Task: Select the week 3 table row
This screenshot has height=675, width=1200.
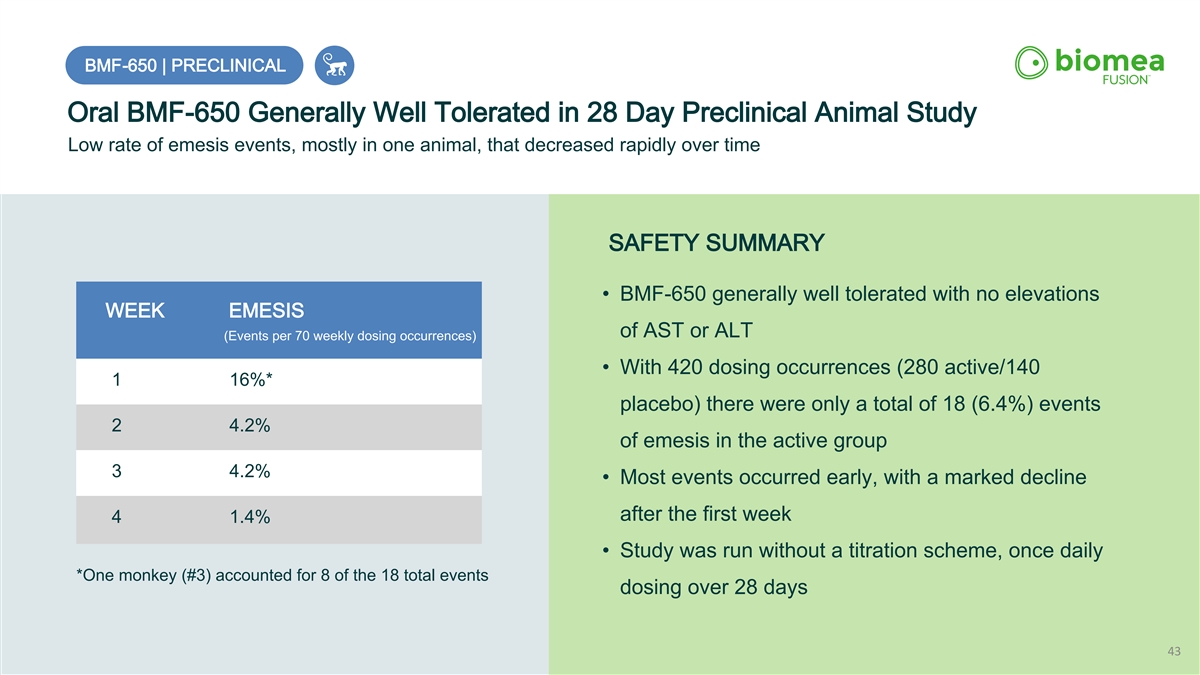Action: [x=278, y=473]
